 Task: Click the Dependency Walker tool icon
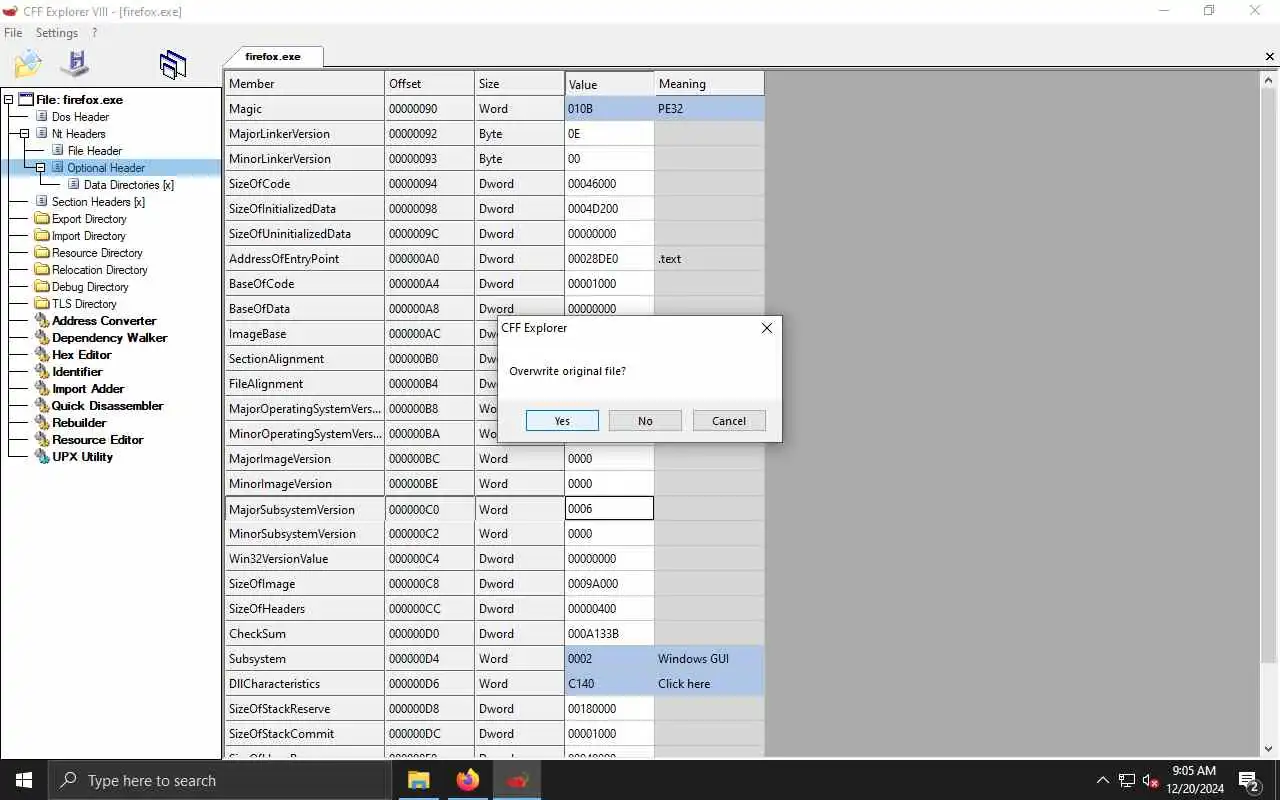42,337
